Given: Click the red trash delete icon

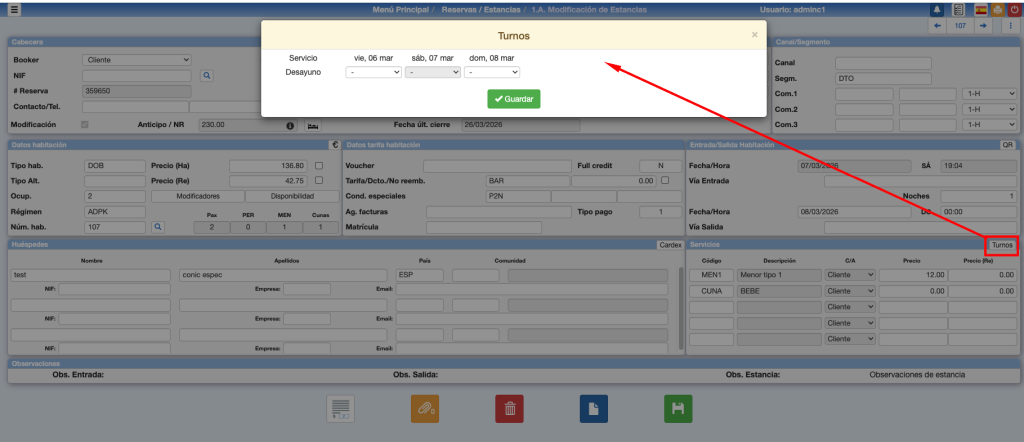Looking at the screenshot, I should click(509, 408).
